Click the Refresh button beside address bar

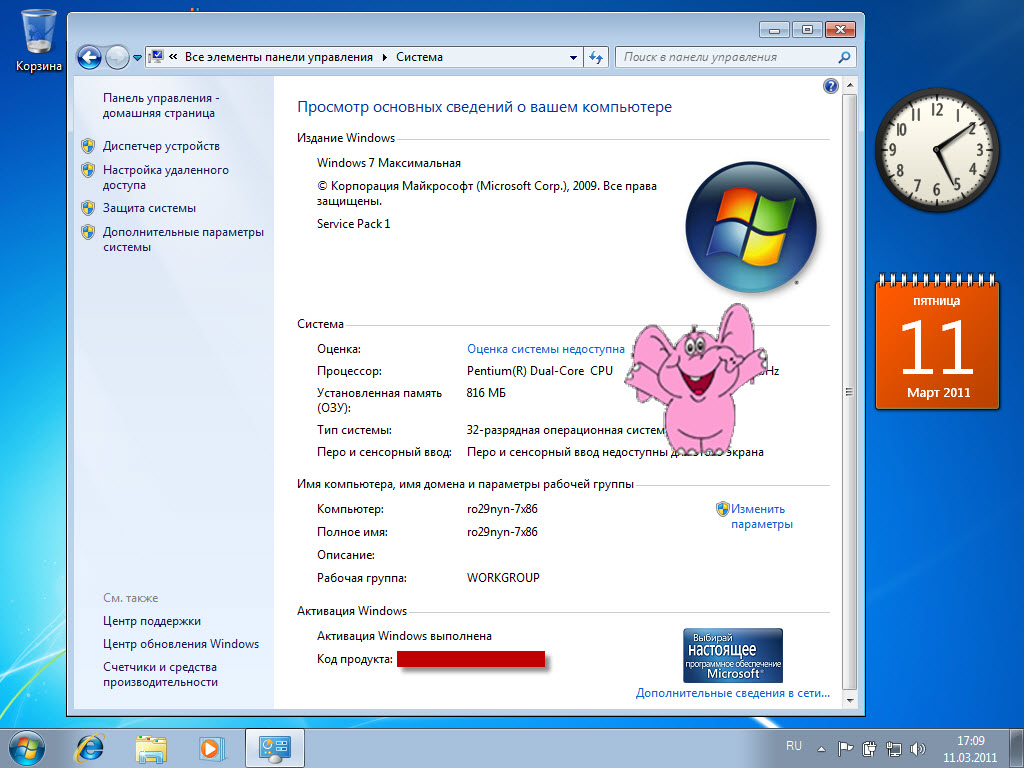pyautogui.click(x=597, y=57)
